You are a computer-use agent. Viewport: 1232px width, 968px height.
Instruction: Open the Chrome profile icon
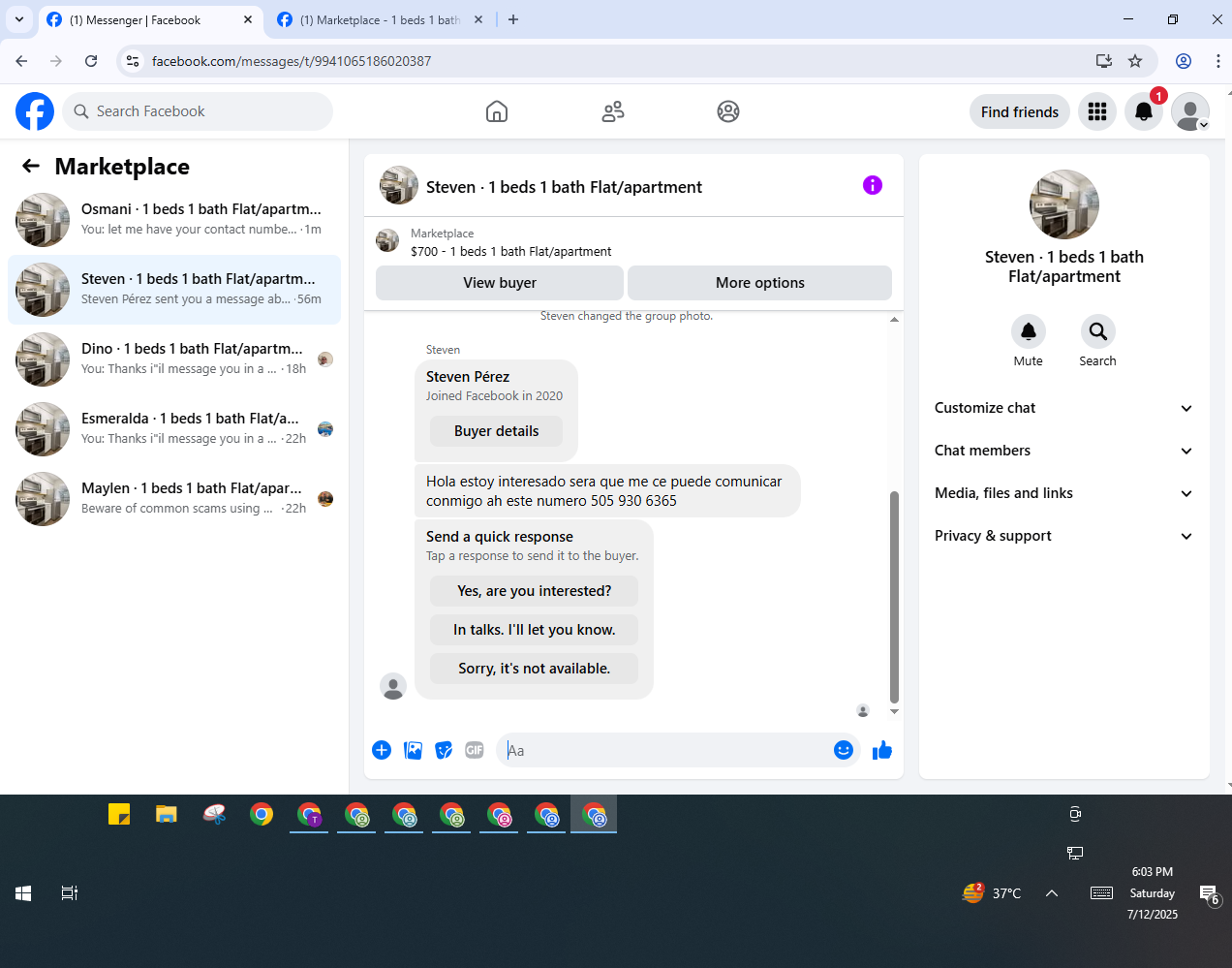1184,61
